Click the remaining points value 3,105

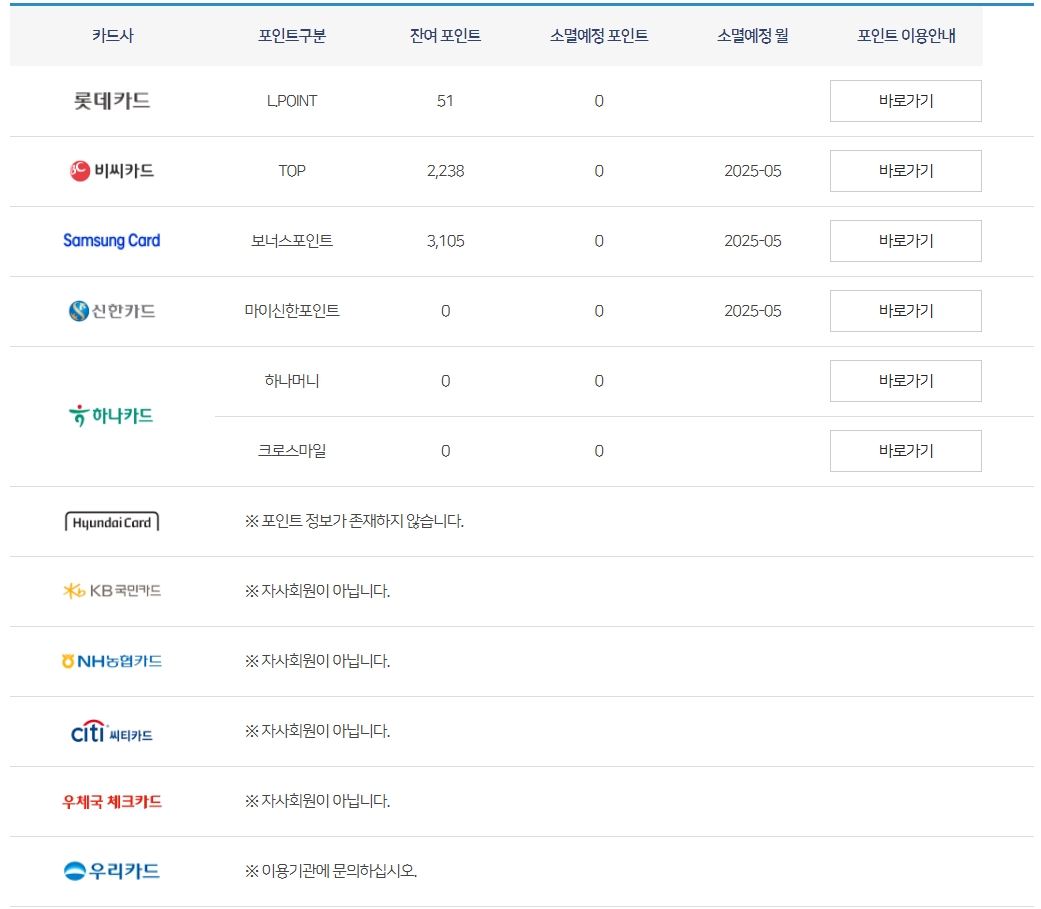tap(445, 241)
